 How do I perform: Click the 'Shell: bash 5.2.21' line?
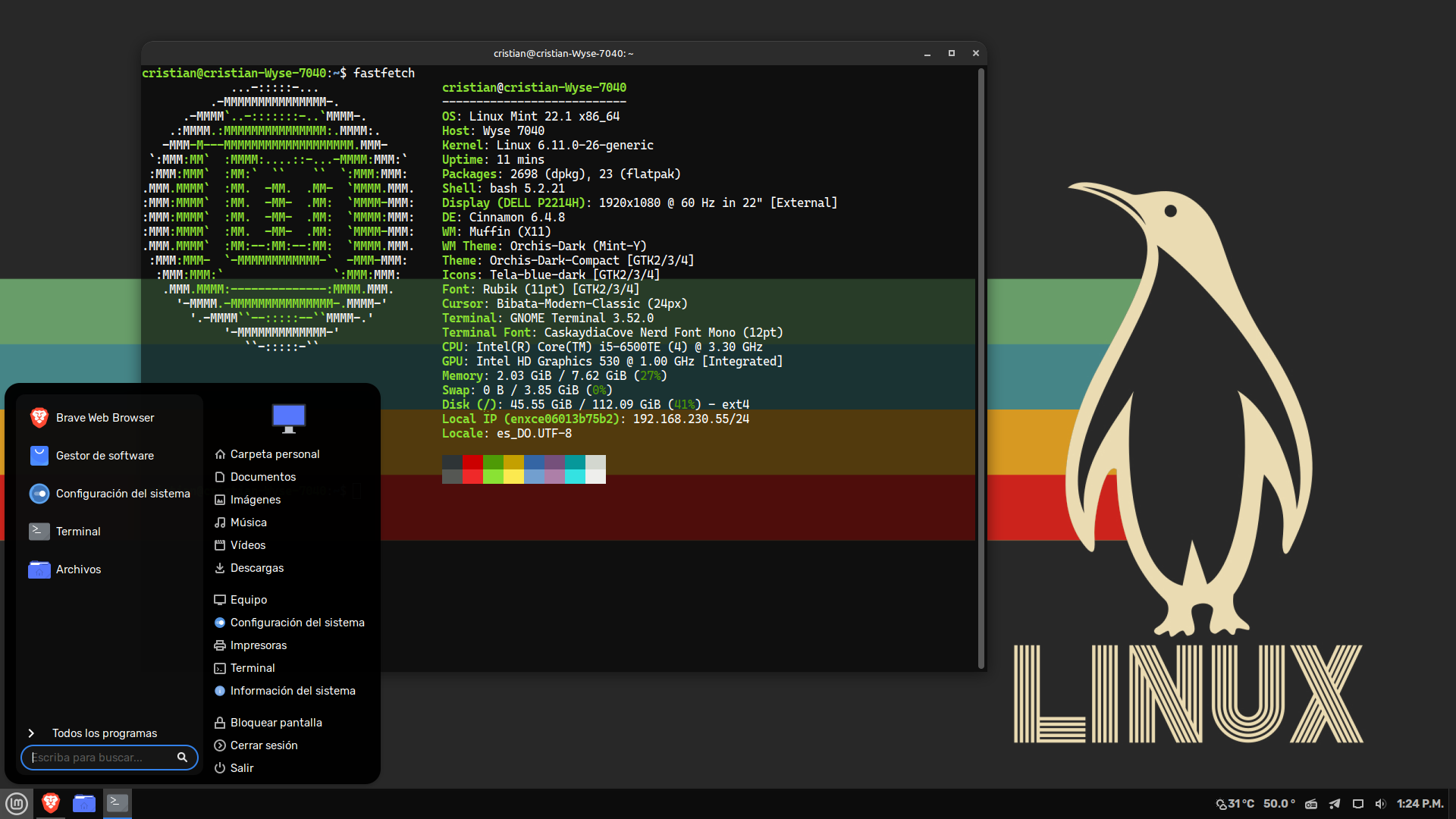[504, 189]
